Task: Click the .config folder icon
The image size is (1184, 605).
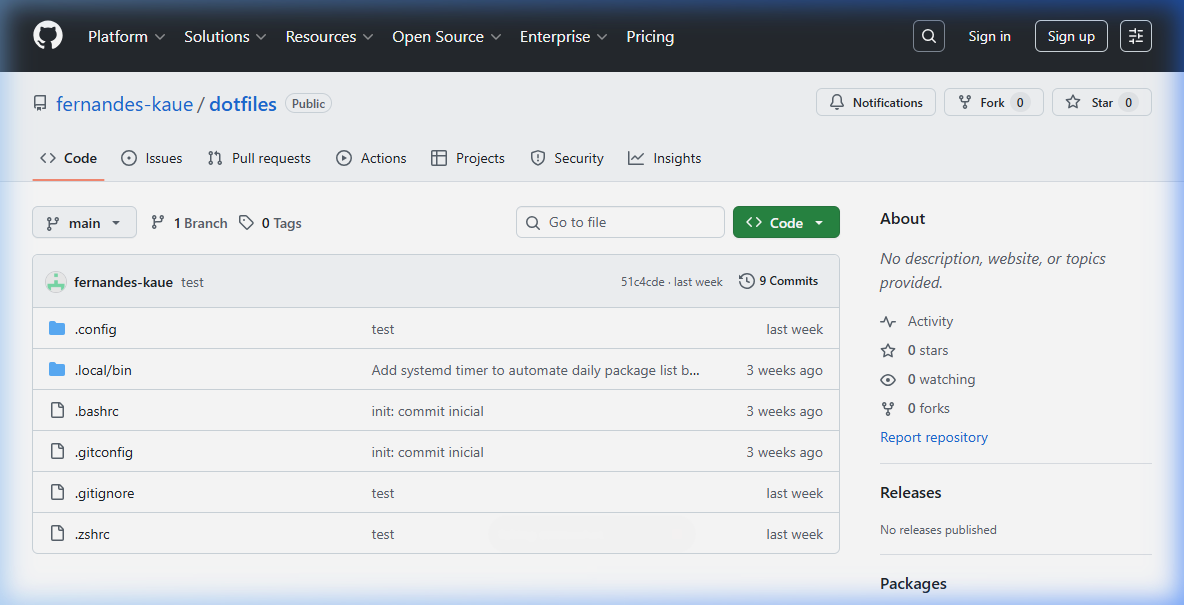Action: point(57,328)
